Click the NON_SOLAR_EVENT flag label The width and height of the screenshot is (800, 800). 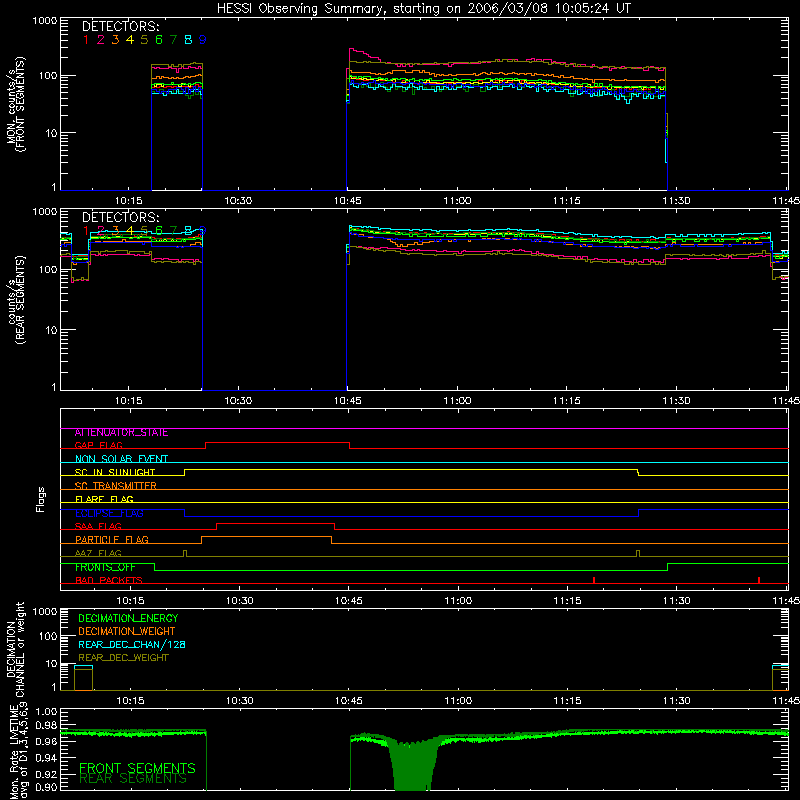click(x=121, y=459)
